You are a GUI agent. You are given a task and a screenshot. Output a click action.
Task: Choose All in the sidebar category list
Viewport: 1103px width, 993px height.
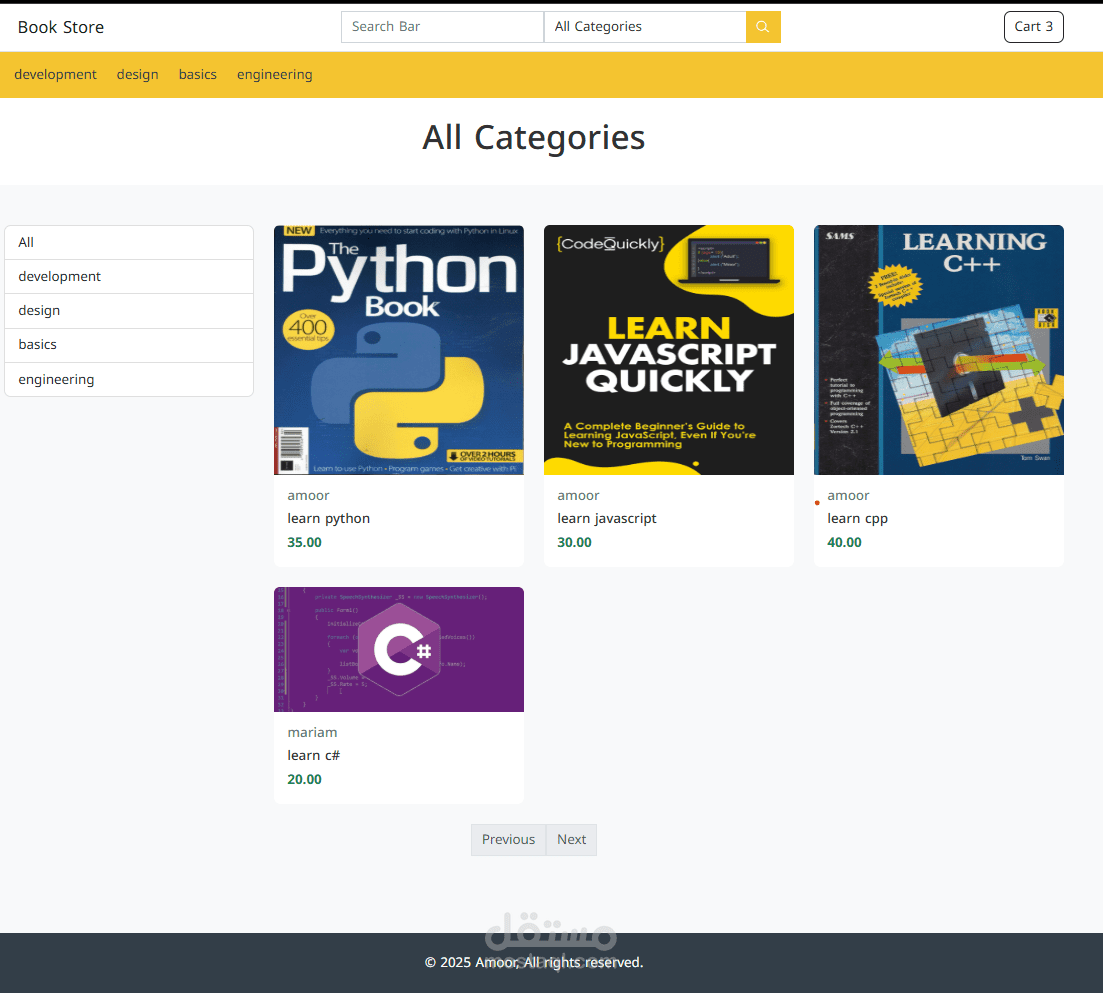(x=129, y=243)
